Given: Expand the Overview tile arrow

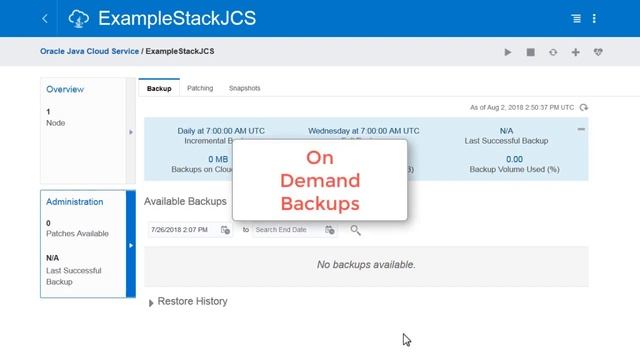Looking at the screenshot, I should pyautogui.click(x=131, y=132).
